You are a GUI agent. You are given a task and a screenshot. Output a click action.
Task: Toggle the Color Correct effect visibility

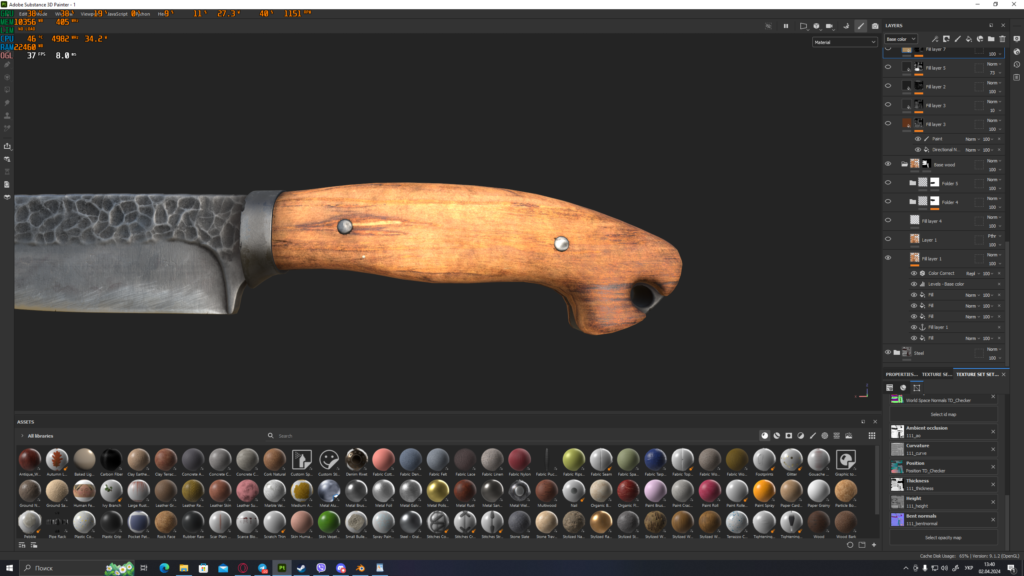[914, 273]
